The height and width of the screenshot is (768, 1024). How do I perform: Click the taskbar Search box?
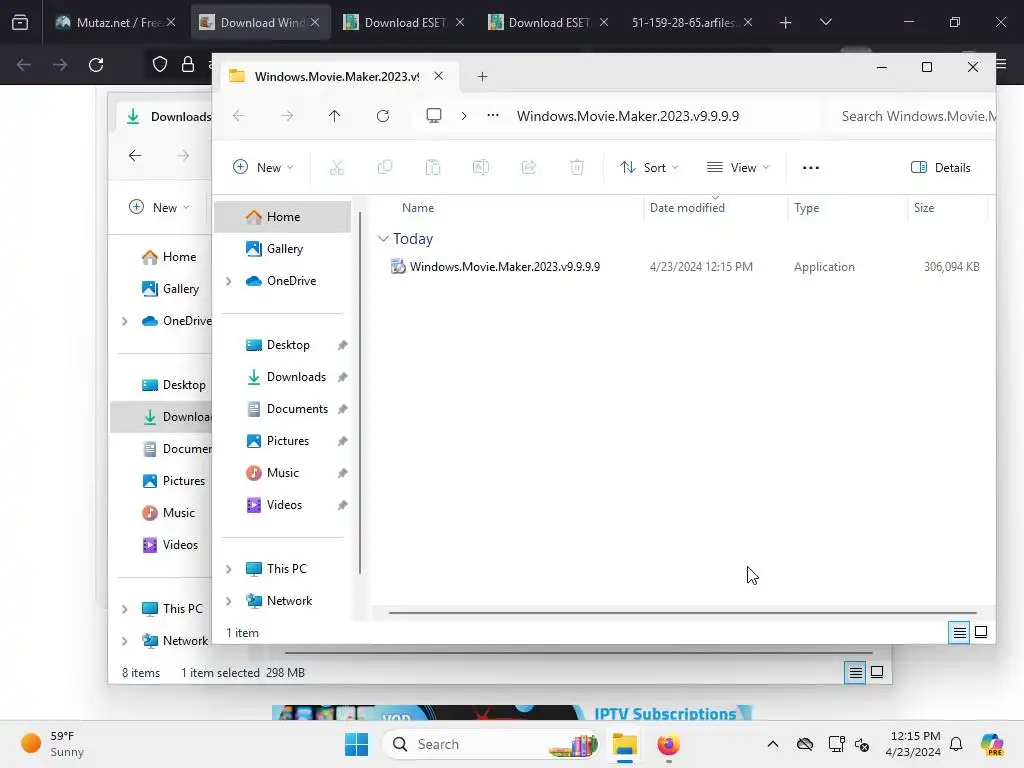point(490,744)
